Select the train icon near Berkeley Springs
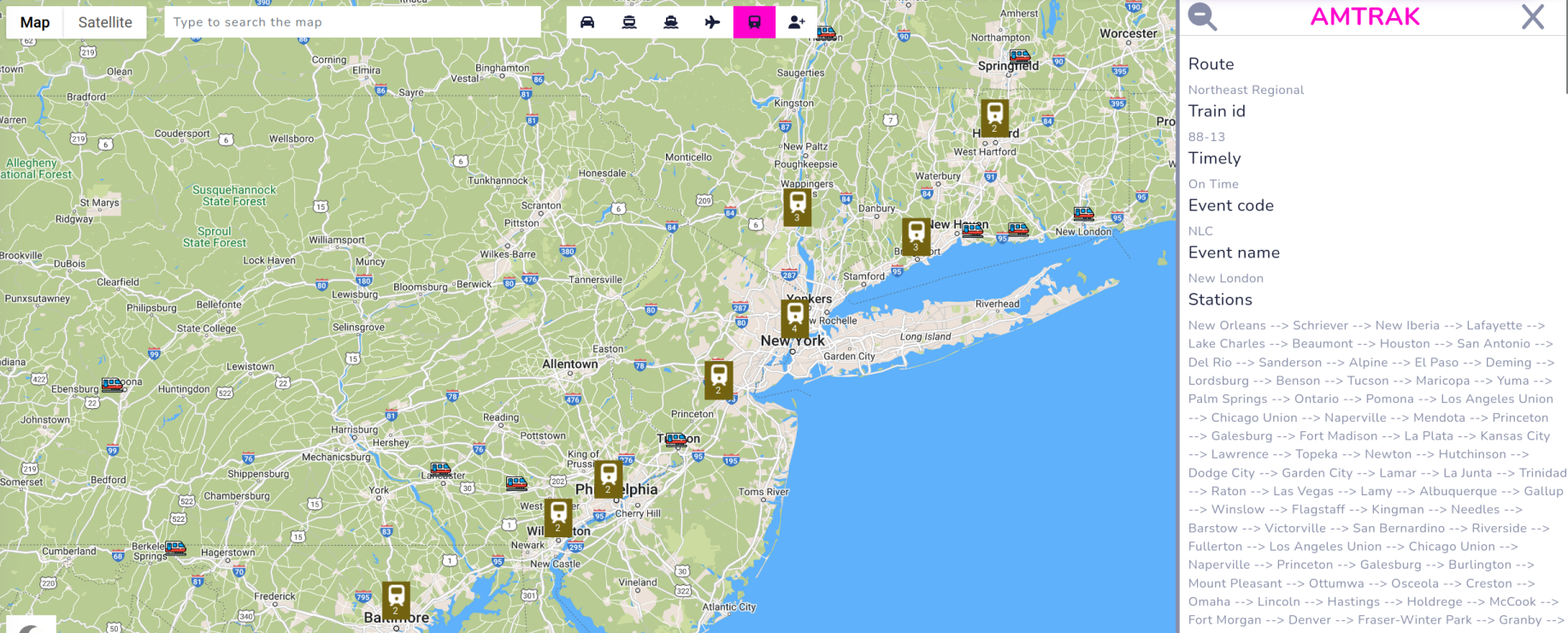This screenshot has height=633, width=1568. (x=175, y=548)
